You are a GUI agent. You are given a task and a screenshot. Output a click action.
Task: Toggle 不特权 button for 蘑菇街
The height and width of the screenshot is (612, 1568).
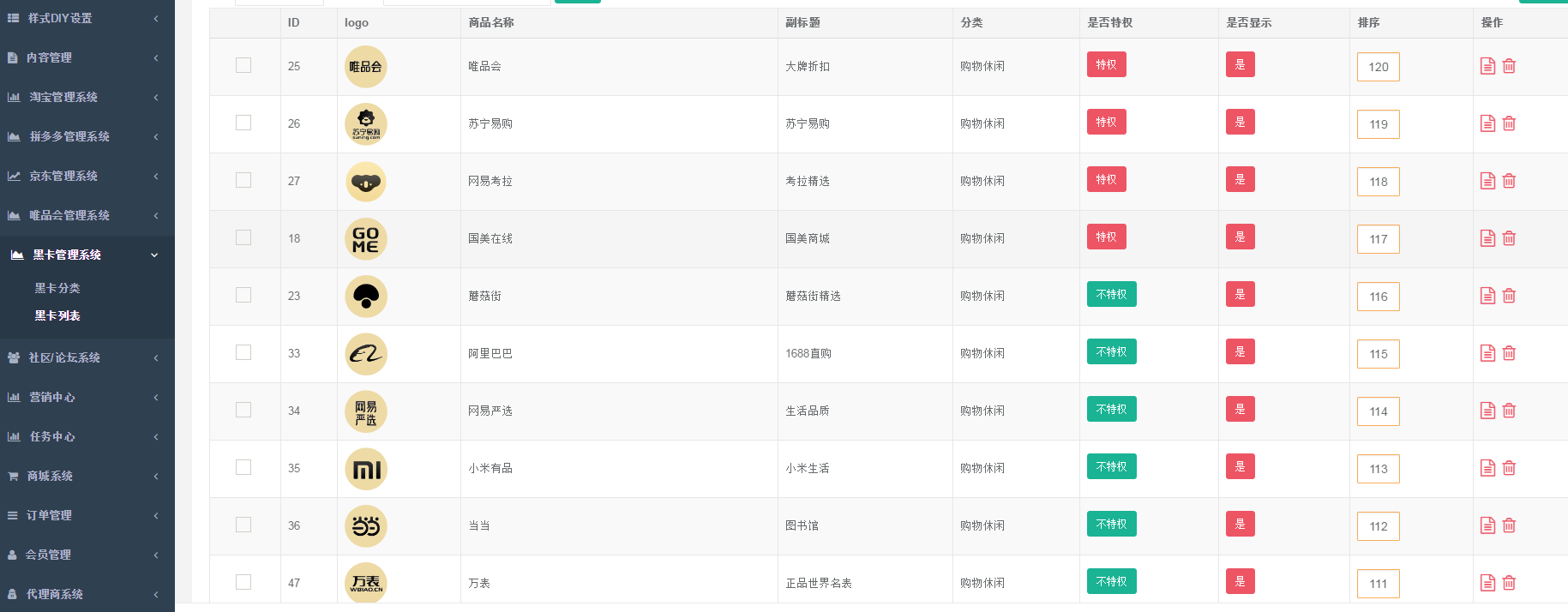[x=1111, y=294]
